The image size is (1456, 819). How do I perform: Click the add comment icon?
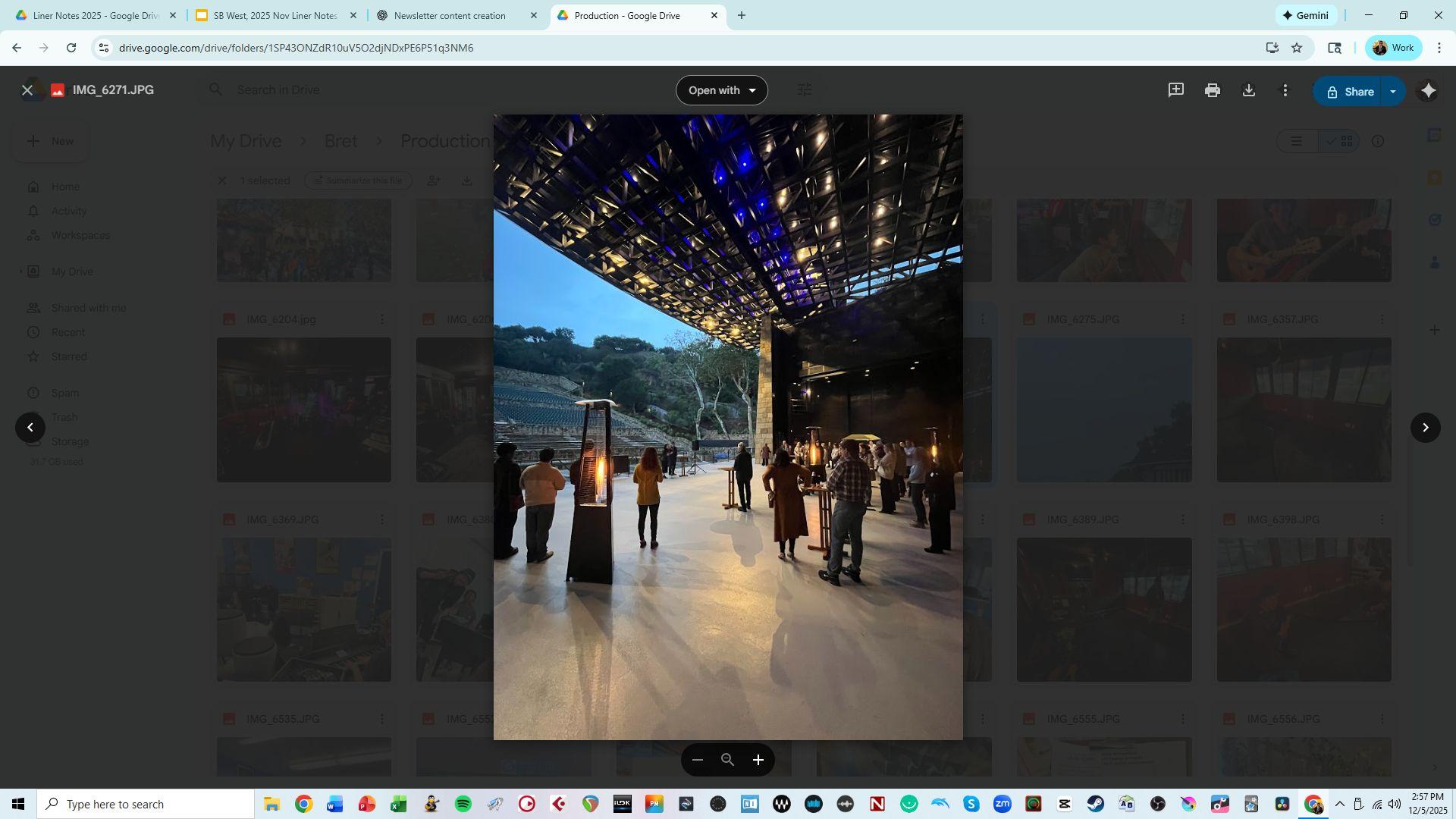pos(1175,90)
